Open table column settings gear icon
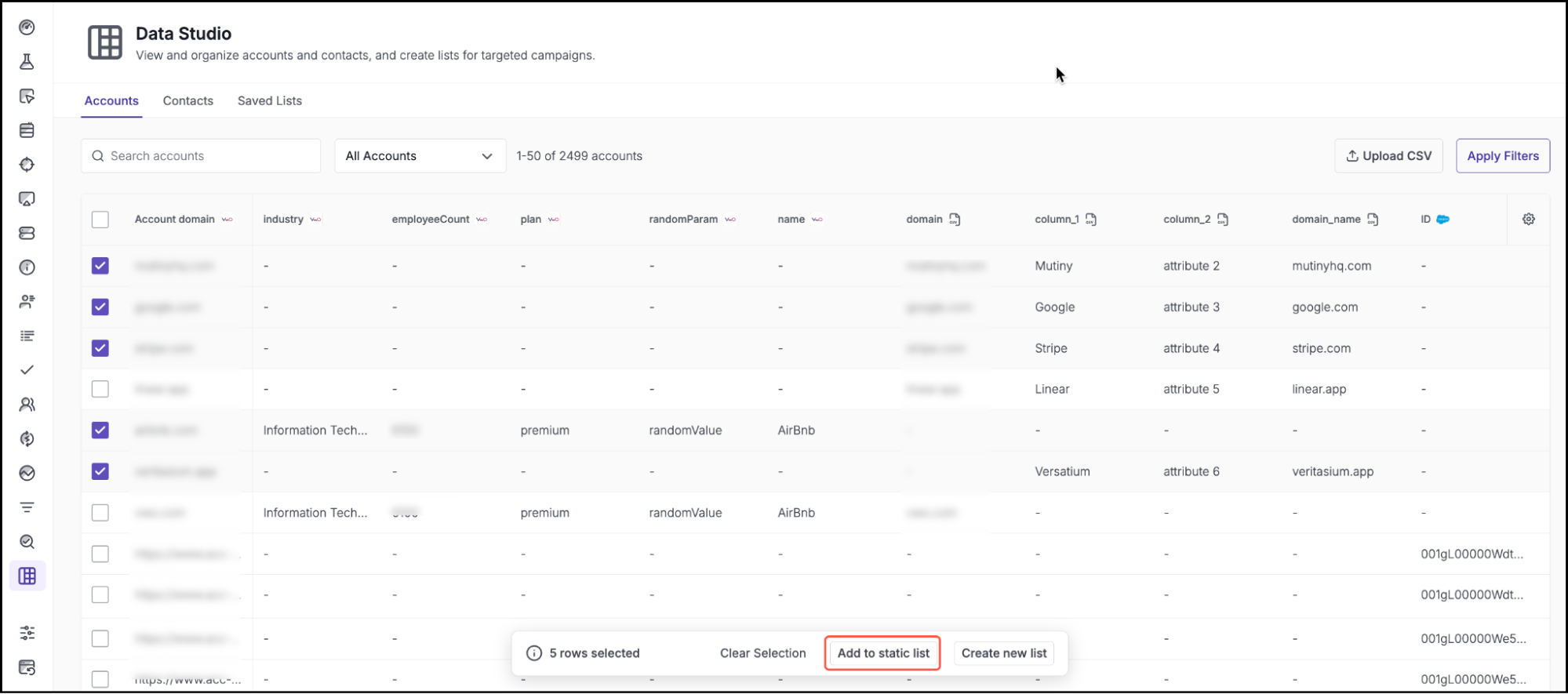The width and height of the screenshot is (1568, 694). 1528,220
